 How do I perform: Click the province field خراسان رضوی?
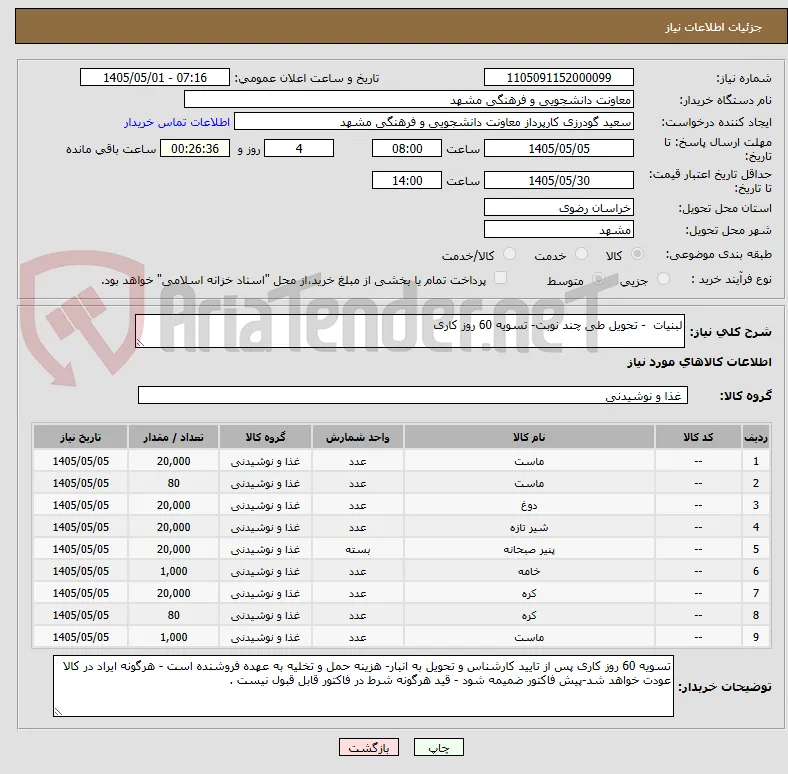click(558, 207)
